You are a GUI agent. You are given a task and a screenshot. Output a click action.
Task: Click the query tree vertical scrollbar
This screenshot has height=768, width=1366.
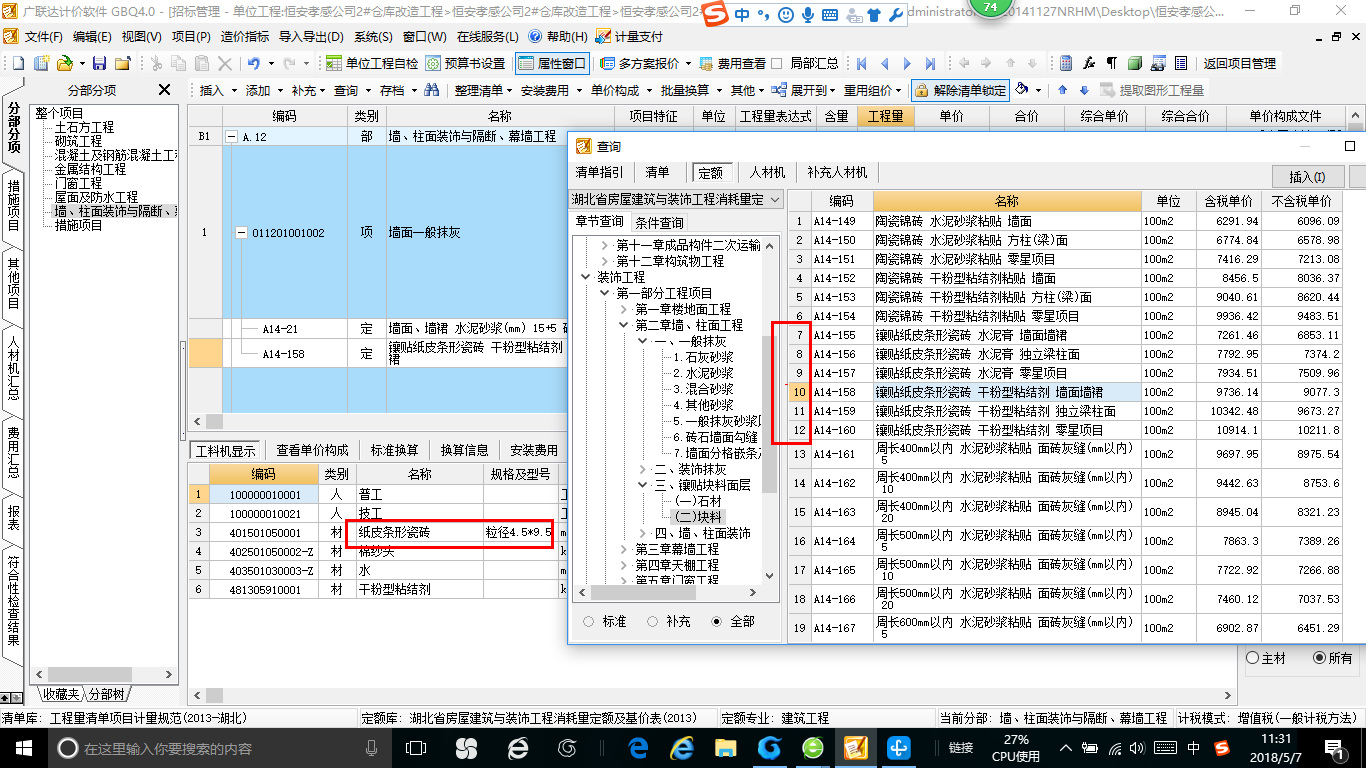769,414
